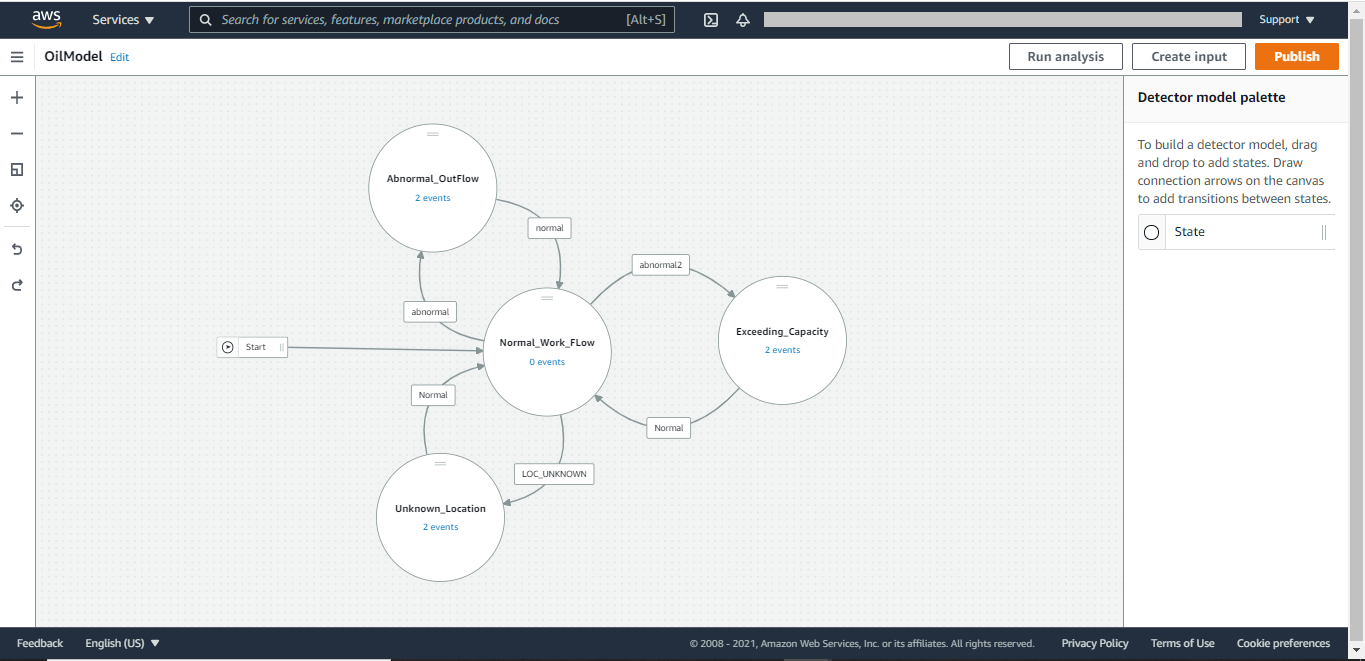The image size is (1365, 661).
Task: Redo the last canvas change
Action: [x=17, y=285]
